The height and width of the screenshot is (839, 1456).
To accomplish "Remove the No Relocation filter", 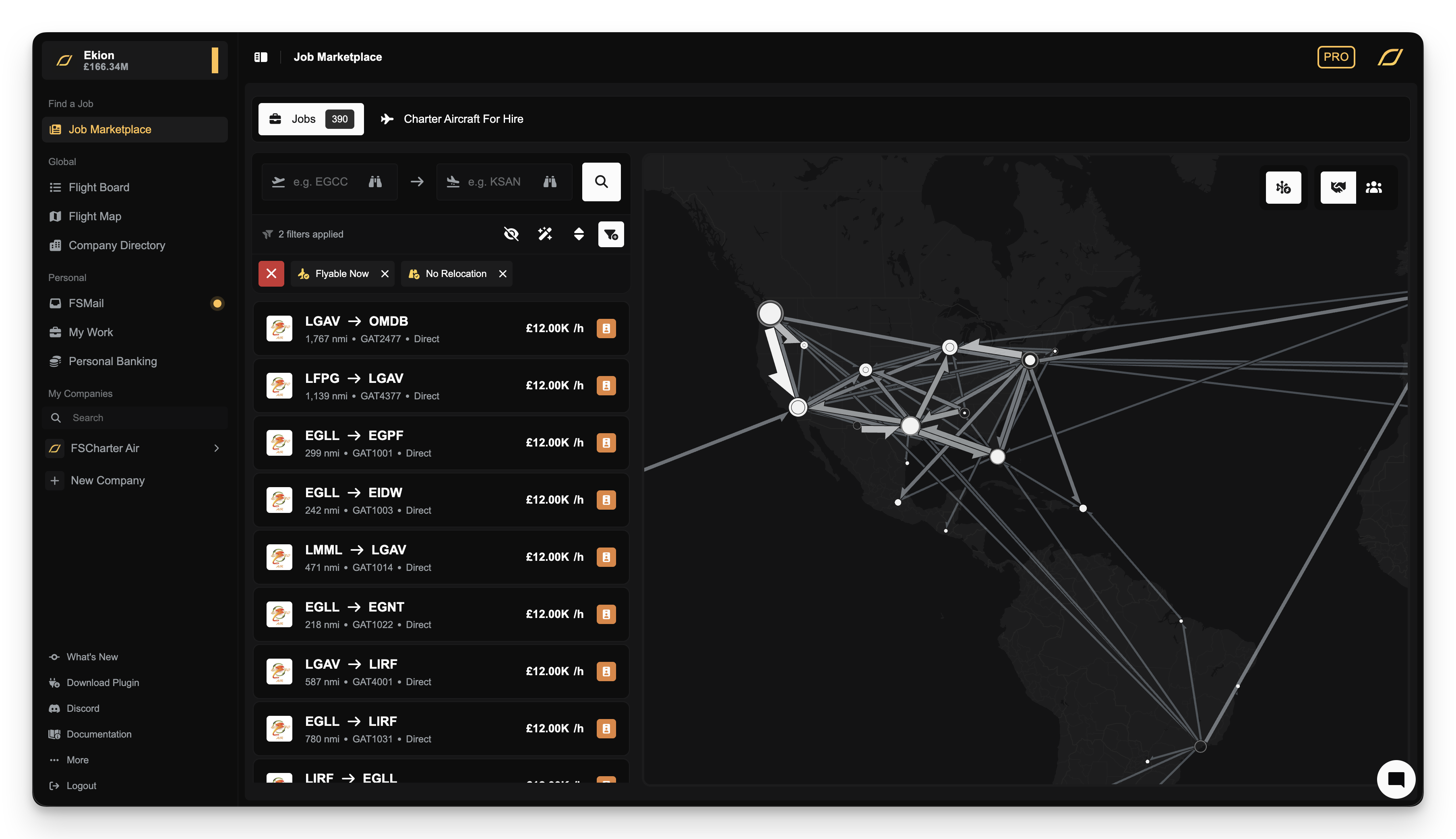I will click(x=503, y=274).
